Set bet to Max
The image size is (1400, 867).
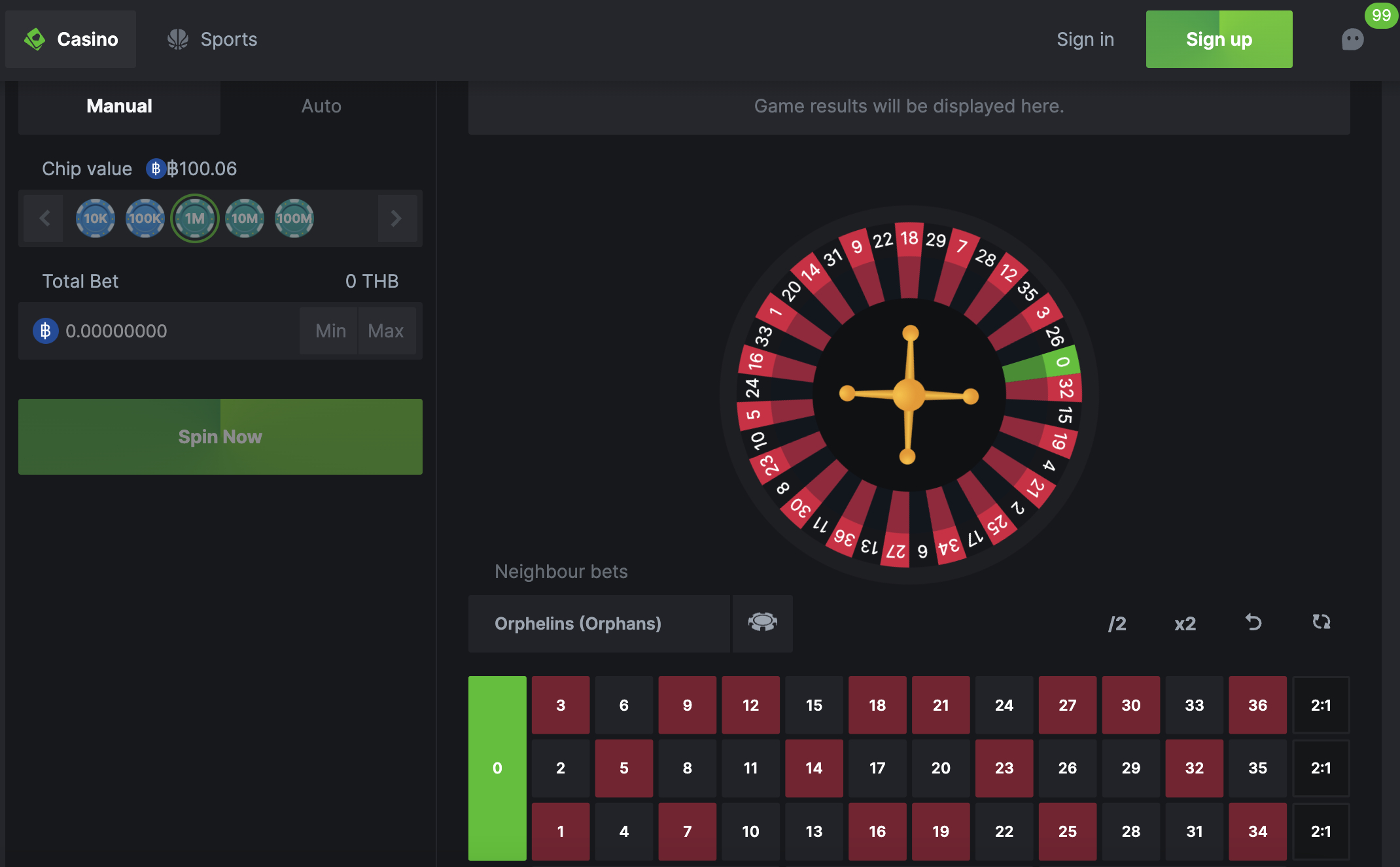click(387, 331)
